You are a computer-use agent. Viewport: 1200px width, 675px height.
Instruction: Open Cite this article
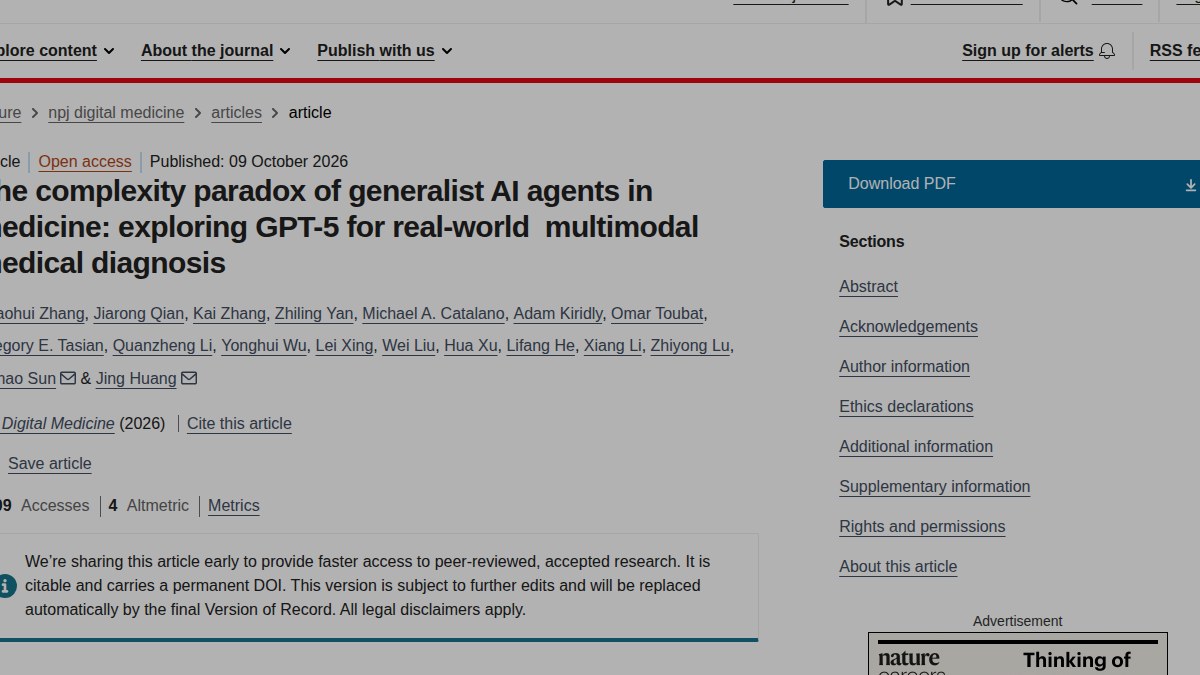[x=239, y=424]
